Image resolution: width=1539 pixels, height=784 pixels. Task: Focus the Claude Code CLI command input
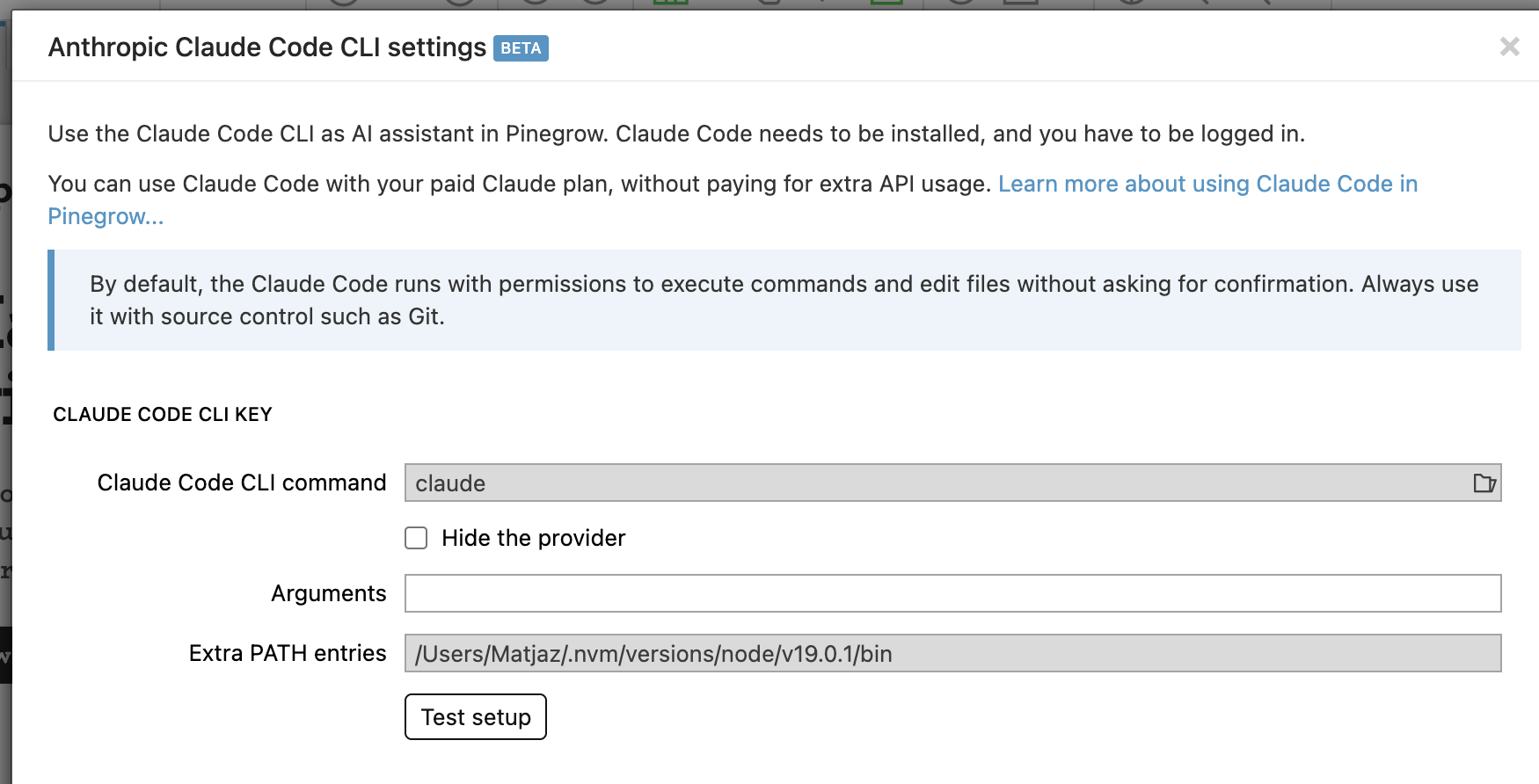click(932, 483)
